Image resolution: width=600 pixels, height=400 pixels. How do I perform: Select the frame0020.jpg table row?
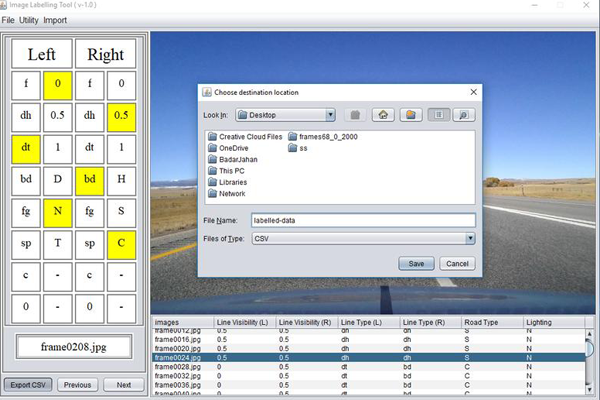[369, 349]
